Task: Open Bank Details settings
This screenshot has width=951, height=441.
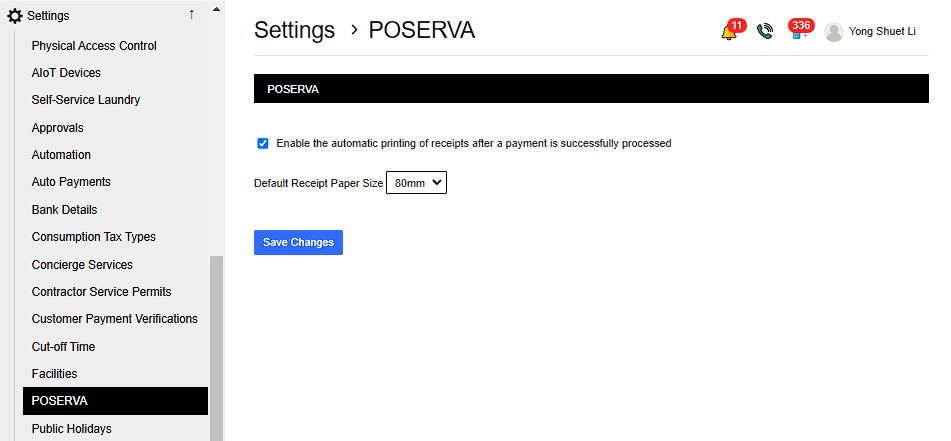Action: pyautogui.click(x=64, y=210)
